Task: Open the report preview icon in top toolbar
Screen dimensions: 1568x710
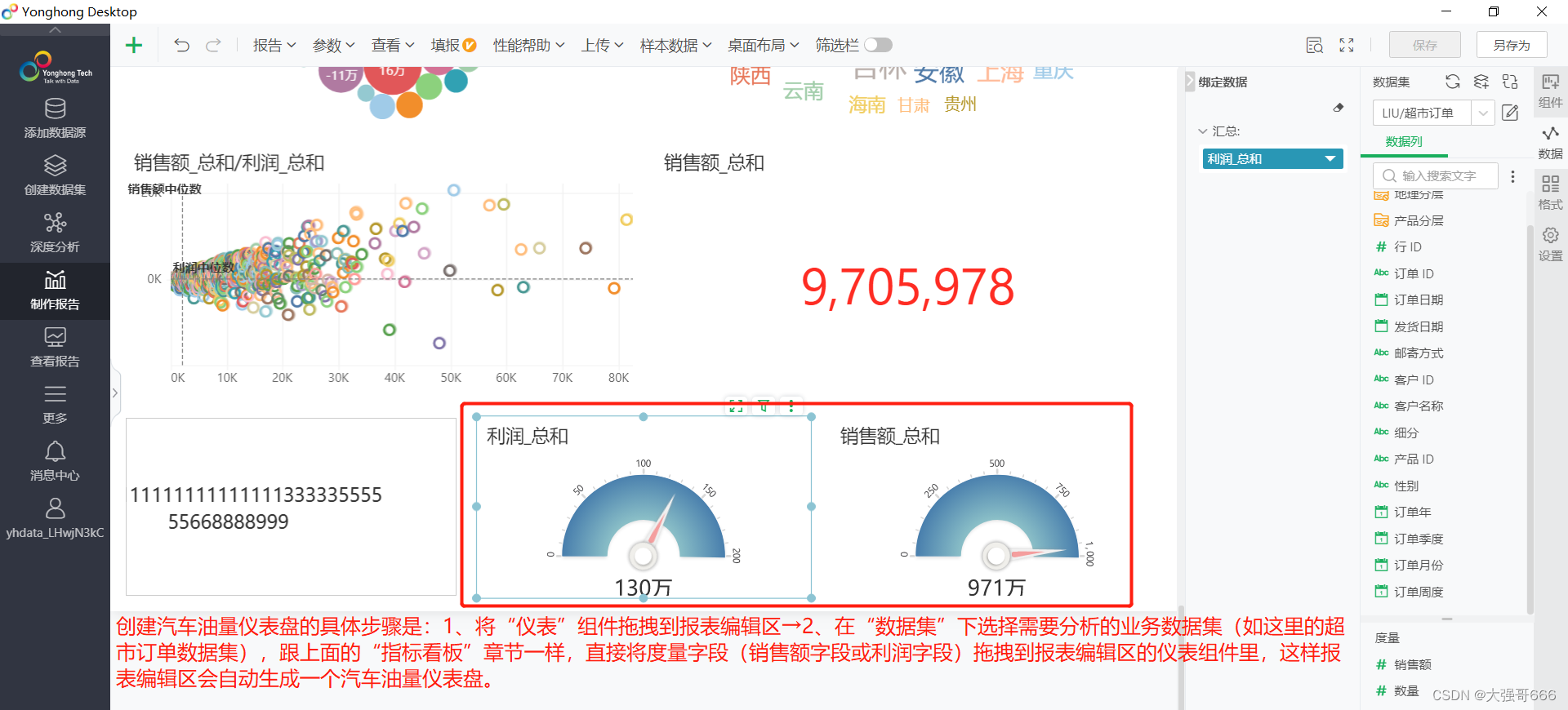Action: tap(1314, 45)
